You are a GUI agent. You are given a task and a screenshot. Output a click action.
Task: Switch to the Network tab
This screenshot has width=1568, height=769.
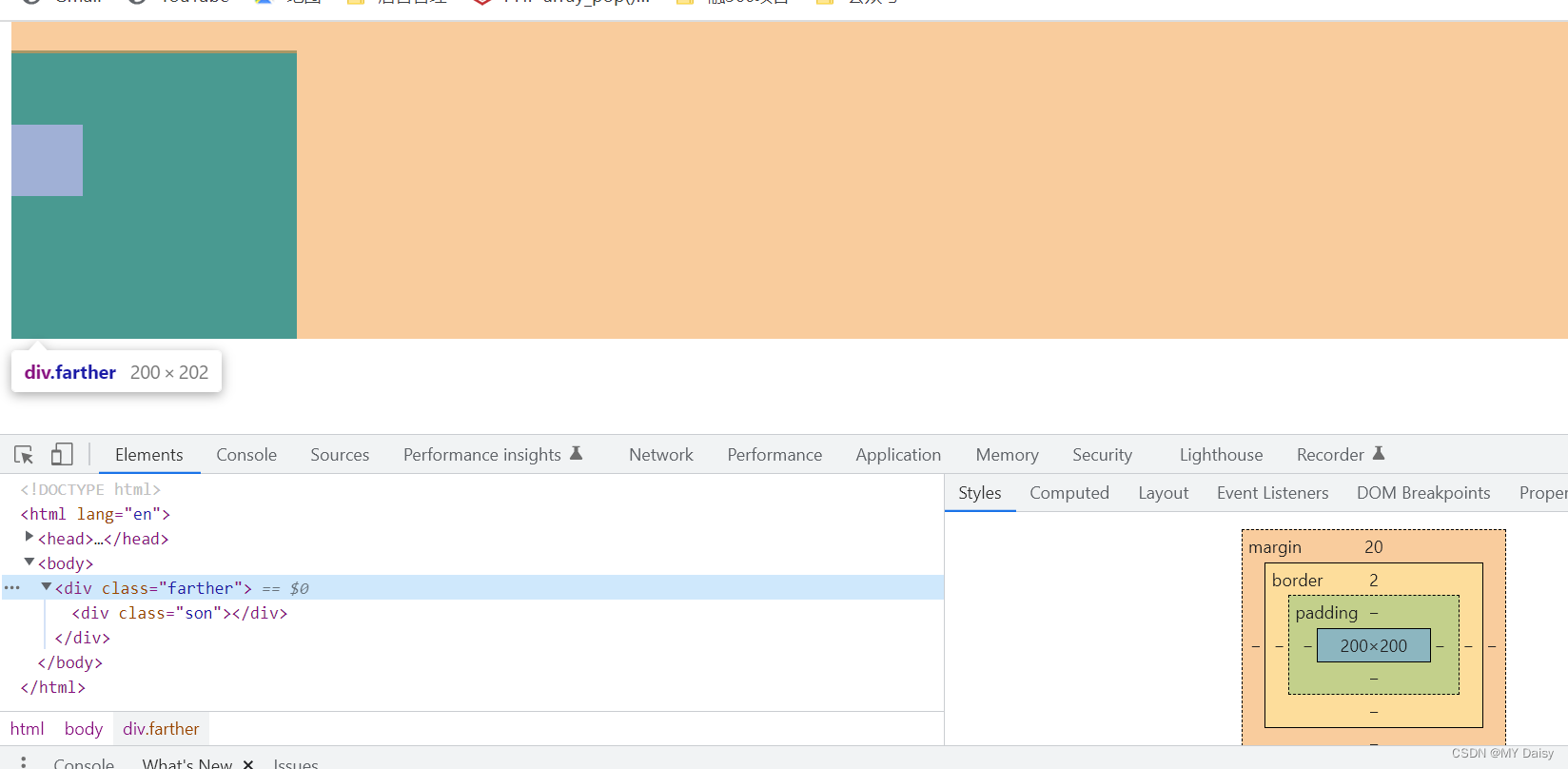click(661, 455)
